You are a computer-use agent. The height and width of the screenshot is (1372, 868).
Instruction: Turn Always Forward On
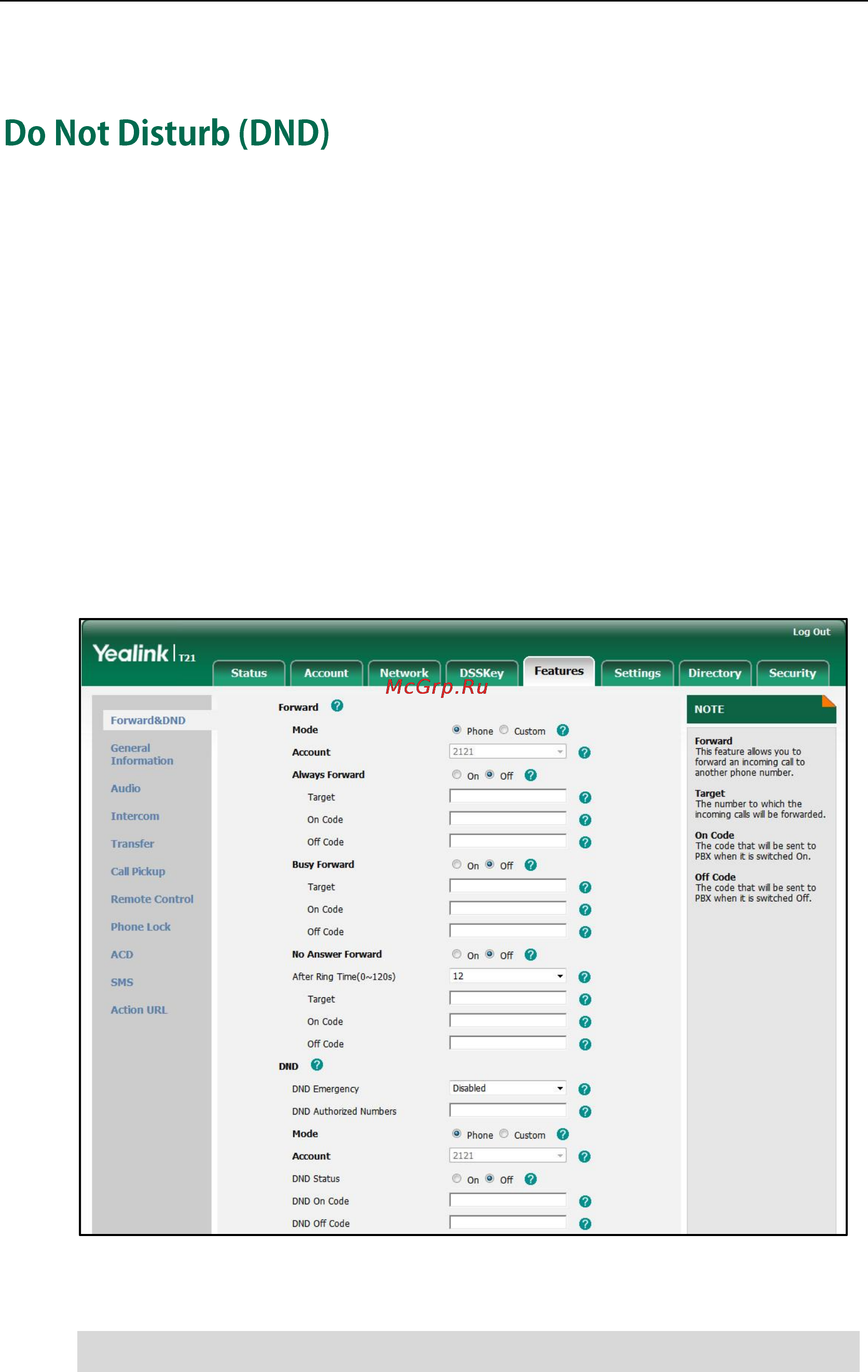(x=456, y=774)
